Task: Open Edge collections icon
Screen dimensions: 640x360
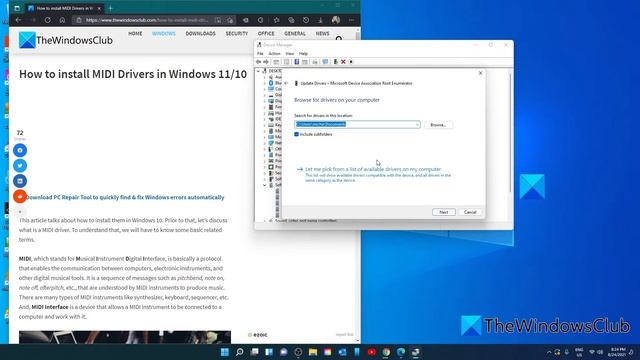Action: 291,20
